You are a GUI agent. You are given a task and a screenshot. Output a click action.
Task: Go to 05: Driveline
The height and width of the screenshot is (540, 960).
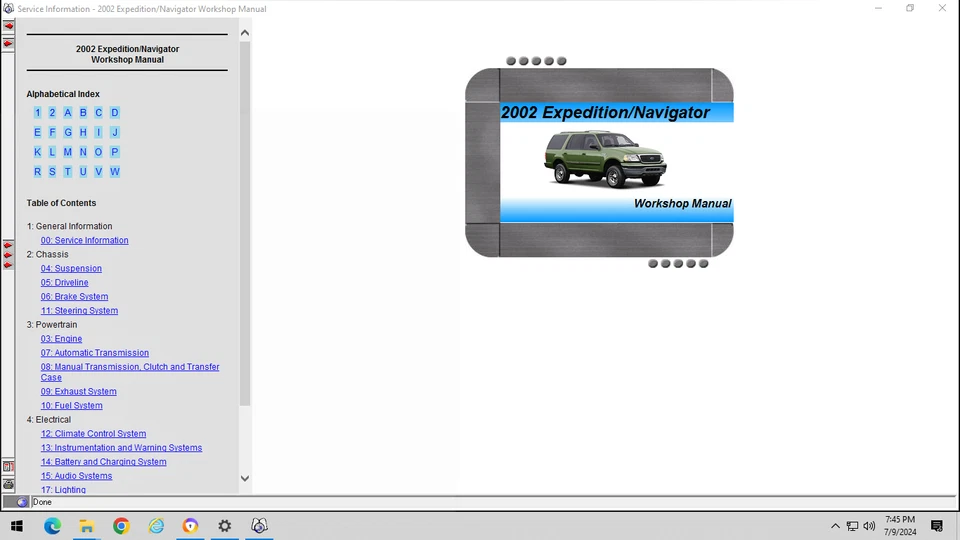[x=64, y=283]
